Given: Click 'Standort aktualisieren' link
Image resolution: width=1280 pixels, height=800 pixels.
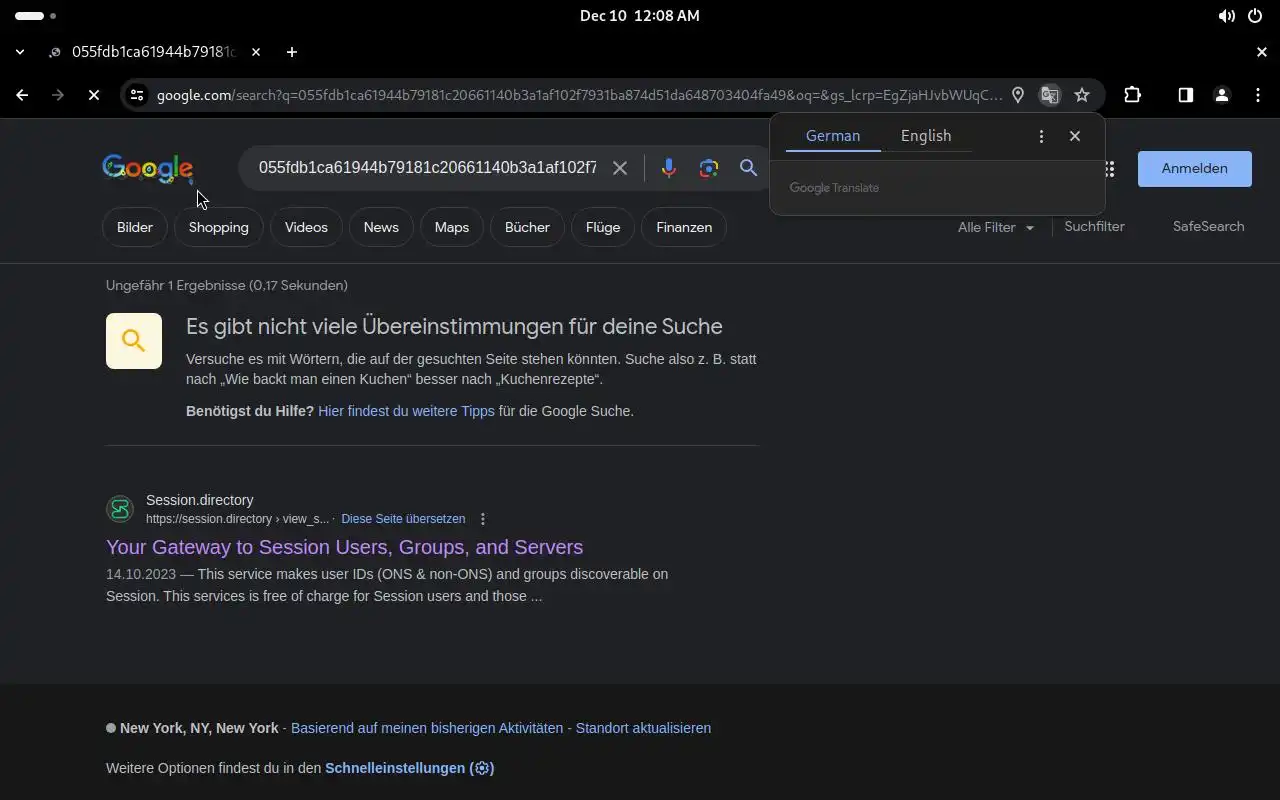Looking at the screenshot, I should (643, 728).
